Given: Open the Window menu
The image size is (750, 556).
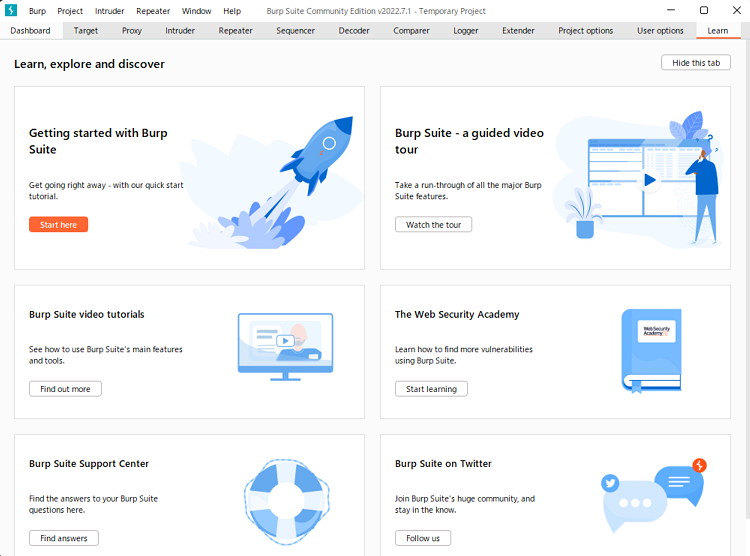Looking at the screenshot, I should 196,11.
